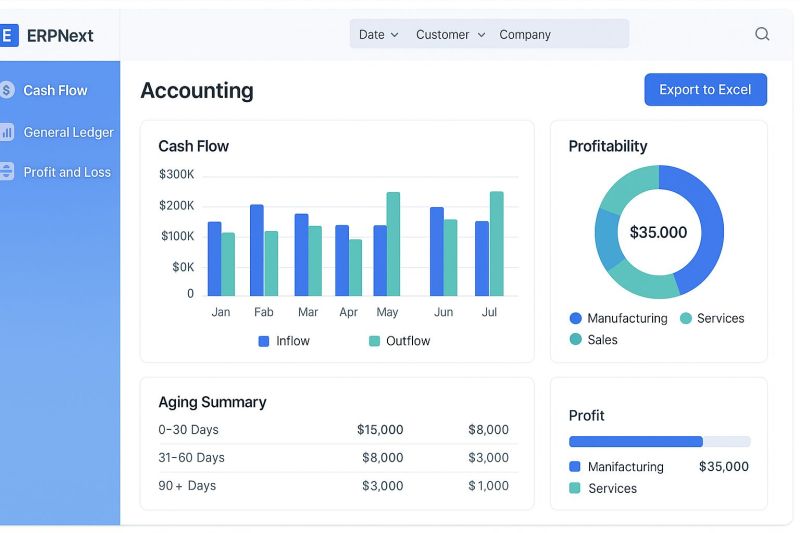
Task: Toggle the Outflow legend marker
Action: point(375,341)
